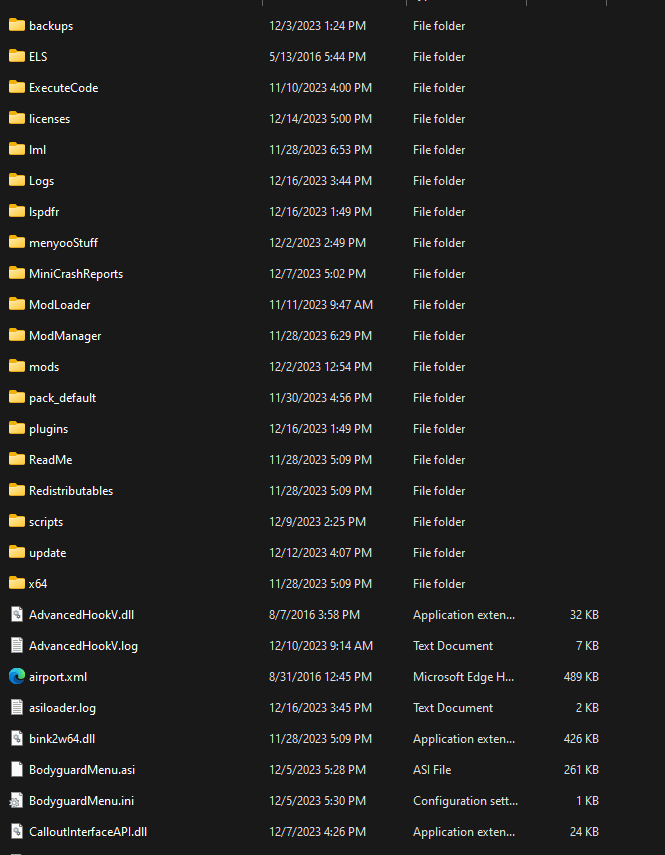Select the menyooStuff folder name
Viewport: 665px width, 855px height.
pos(63,243)
